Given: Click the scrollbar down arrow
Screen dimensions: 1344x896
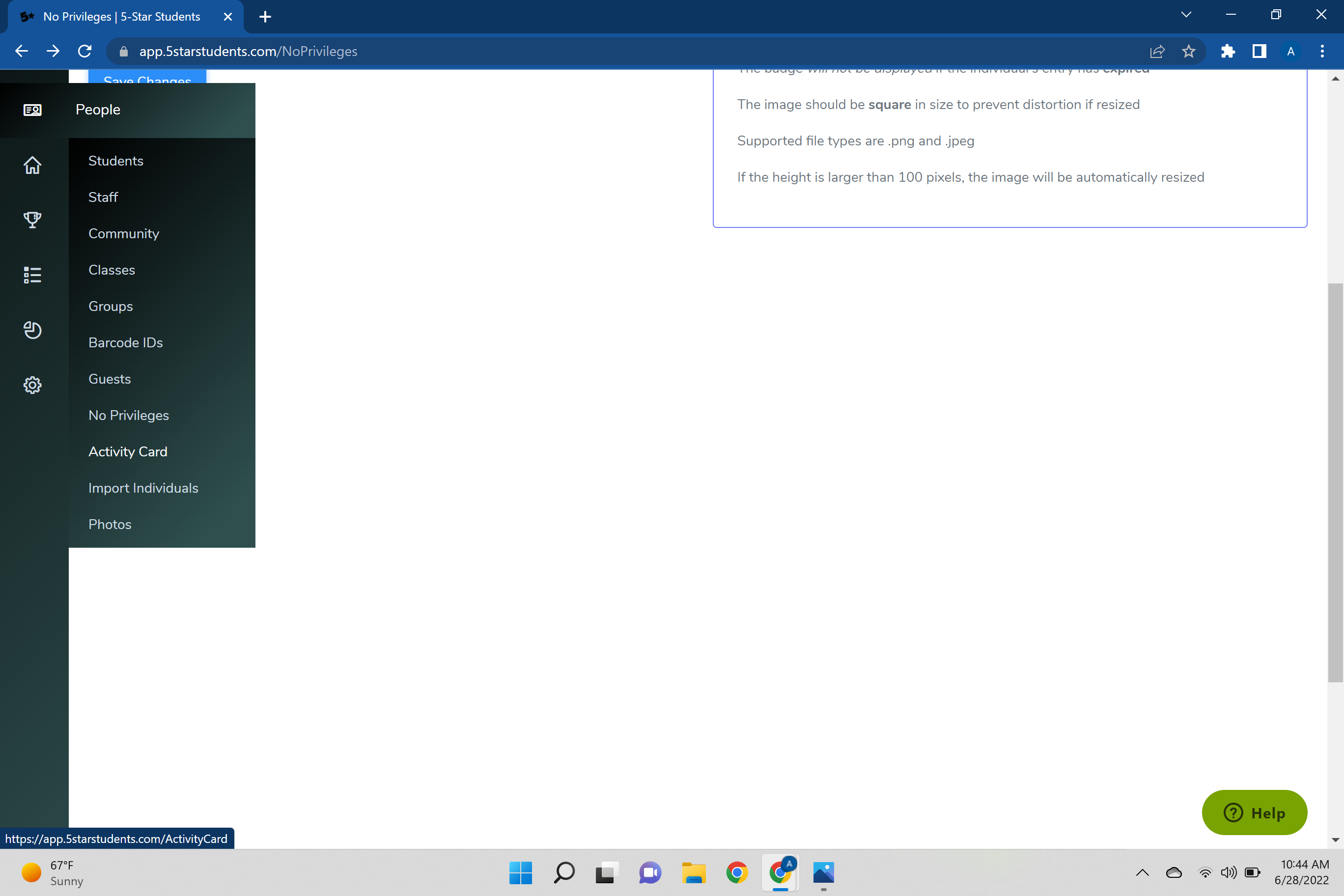Looking at the screenshot, I should click(x=1336, y=840).
